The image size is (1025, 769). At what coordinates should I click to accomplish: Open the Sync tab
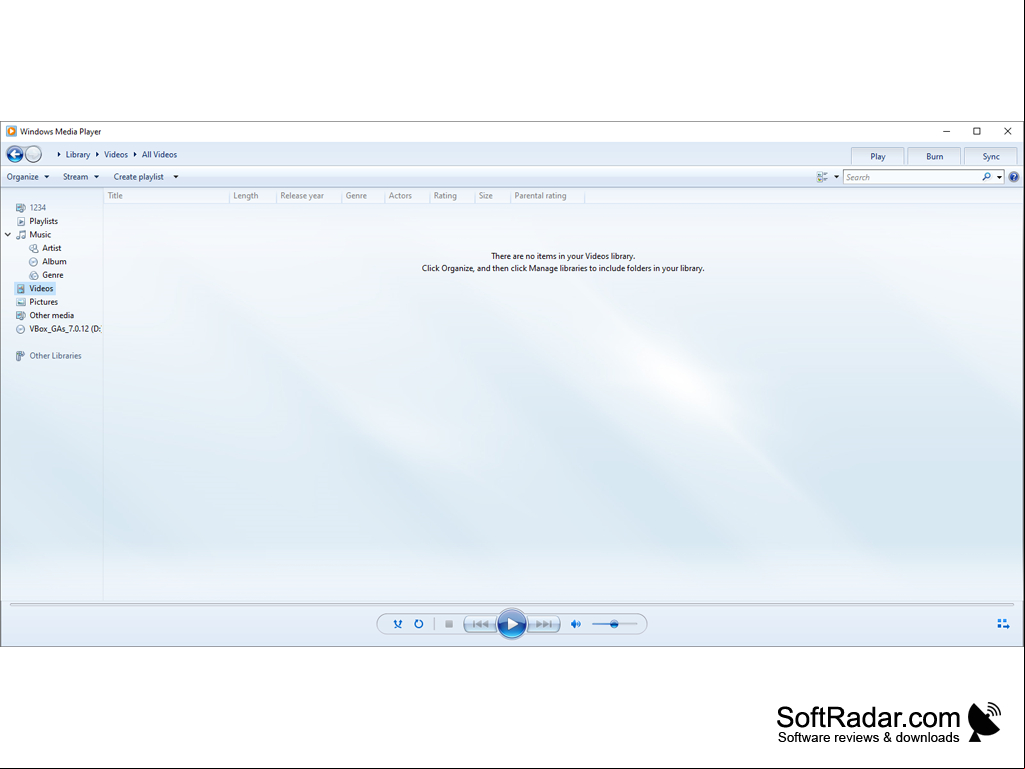click(991, 156)
